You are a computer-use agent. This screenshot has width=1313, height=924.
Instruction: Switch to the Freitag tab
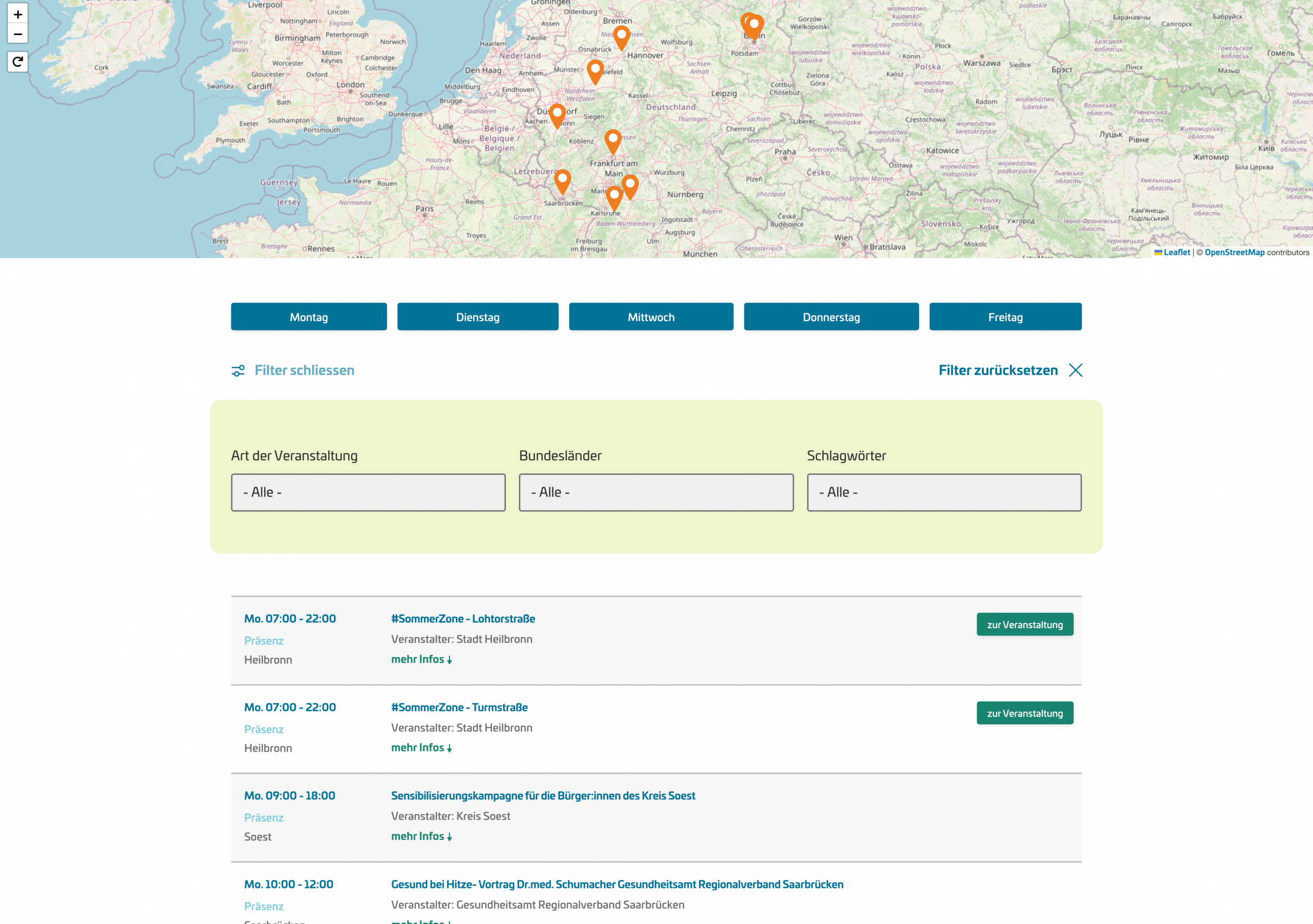pos(1005,317)
